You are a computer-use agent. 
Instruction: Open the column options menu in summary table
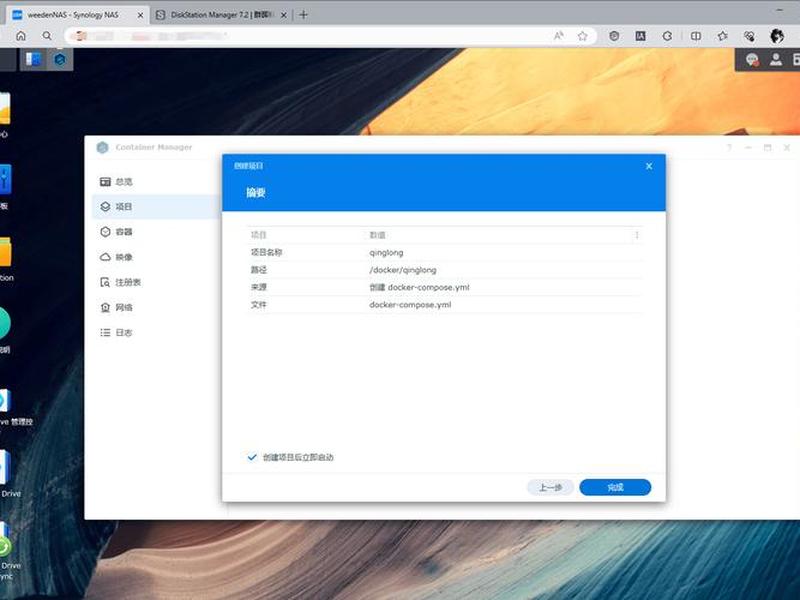pyautogui.click(x=637, y=235)
